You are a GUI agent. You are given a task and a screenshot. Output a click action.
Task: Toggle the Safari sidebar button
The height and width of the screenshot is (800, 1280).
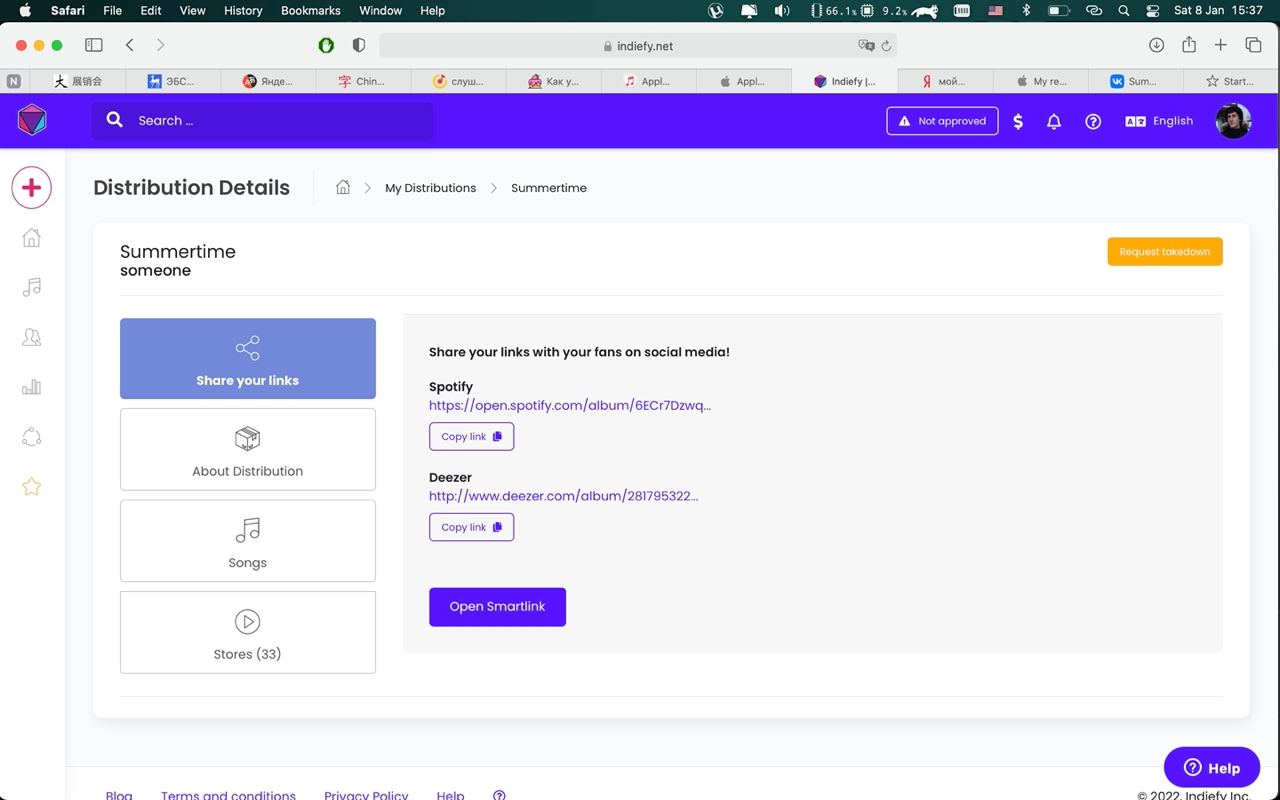coord(94,45)
